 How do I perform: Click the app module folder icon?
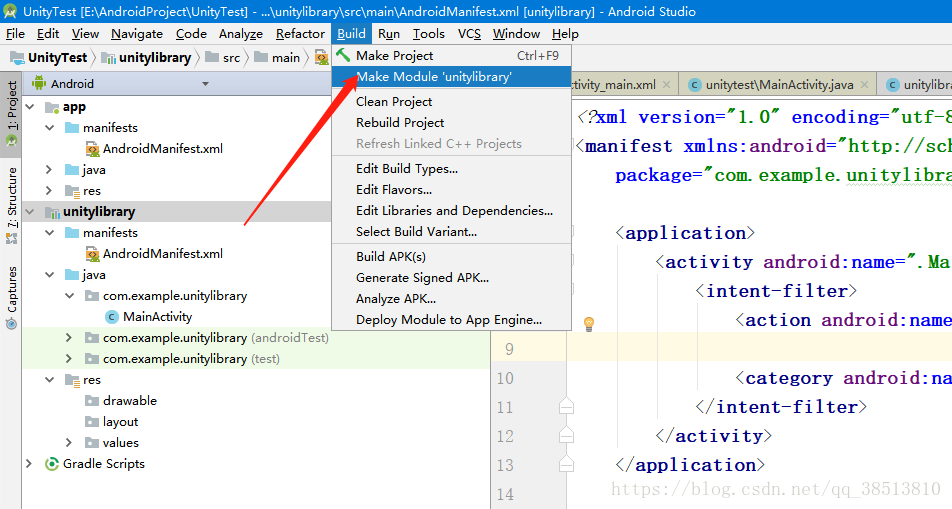pos(52,108)
